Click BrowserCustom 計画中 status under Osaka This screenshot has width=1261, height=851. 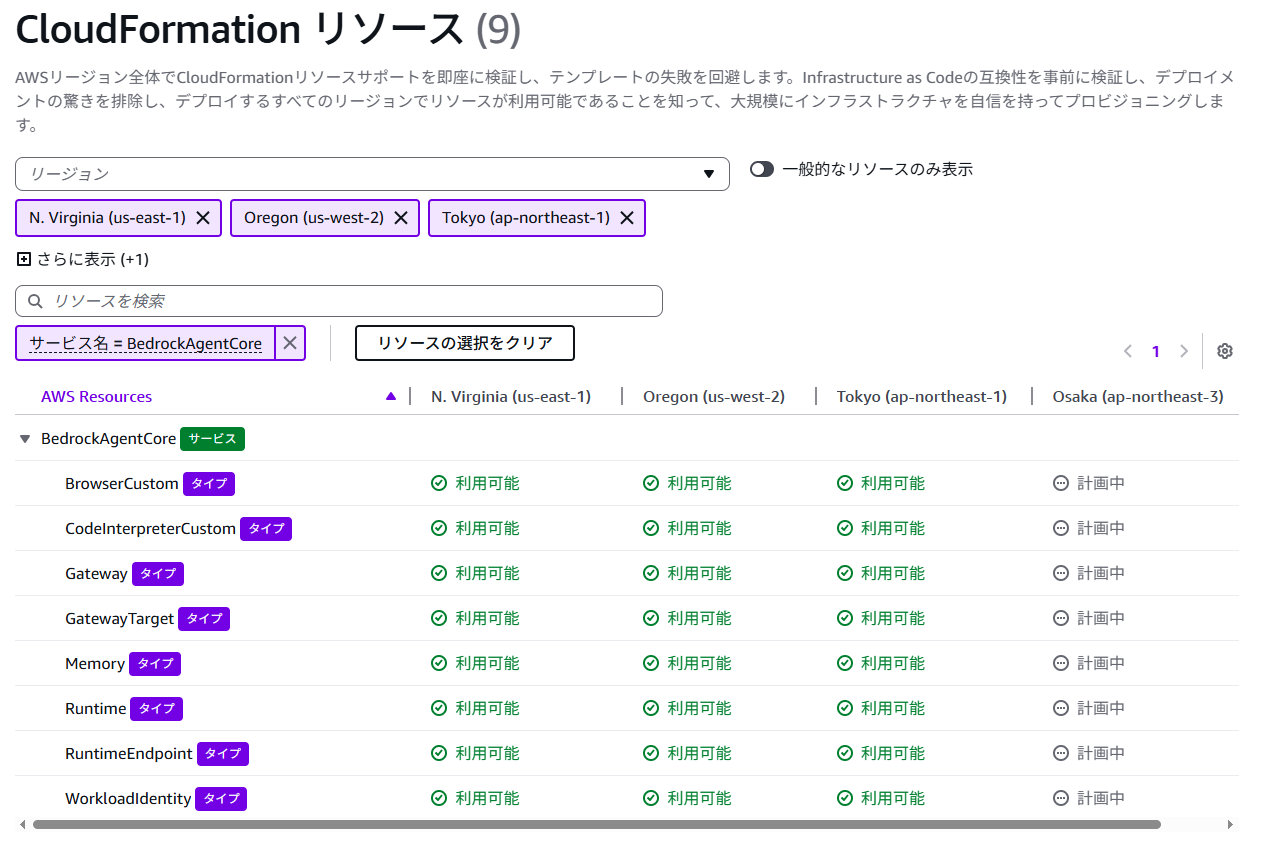[x=1089, y=483]
